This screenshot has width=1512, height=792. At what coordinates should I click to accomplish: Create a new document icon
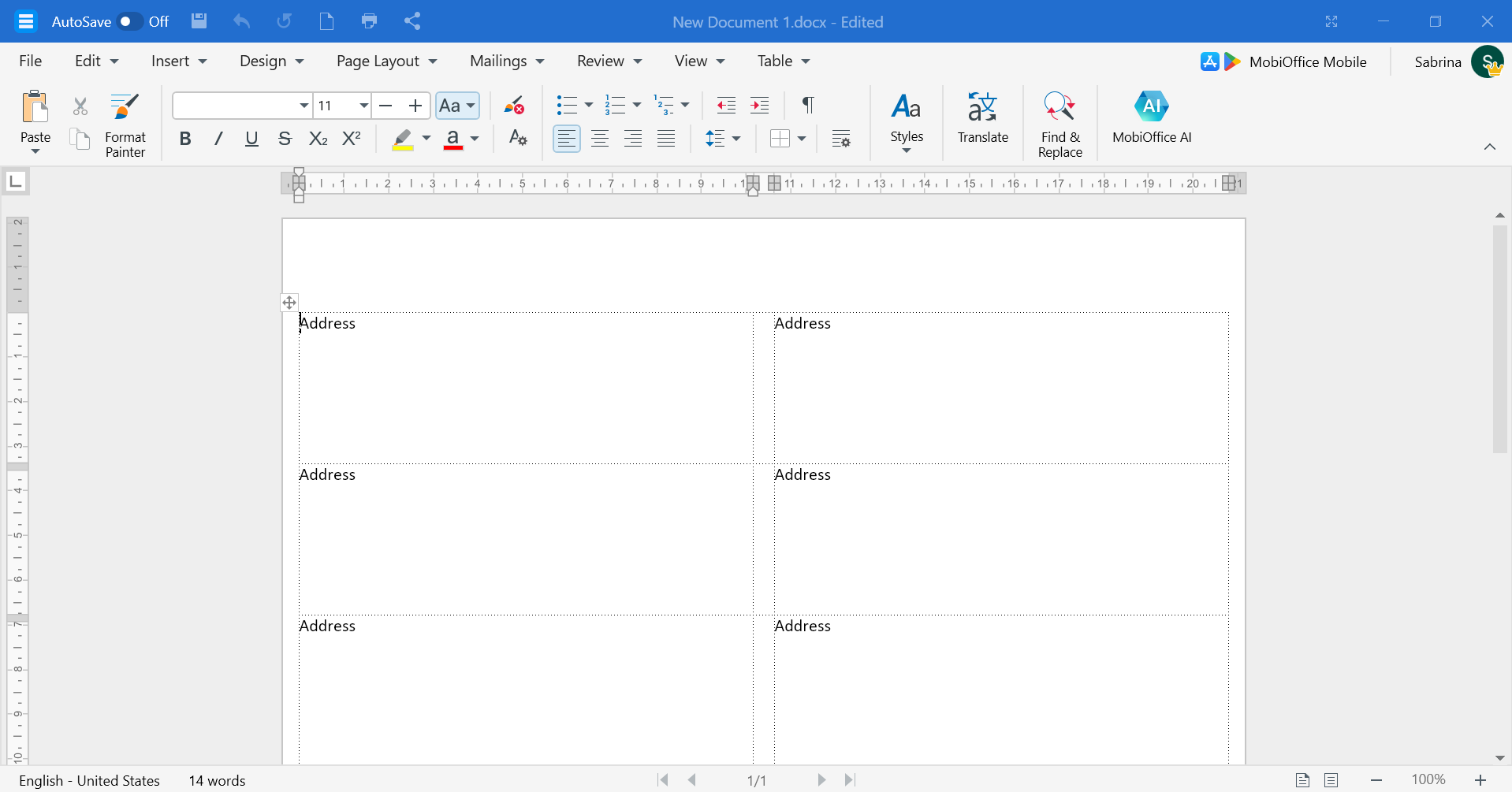pos(326,21)
